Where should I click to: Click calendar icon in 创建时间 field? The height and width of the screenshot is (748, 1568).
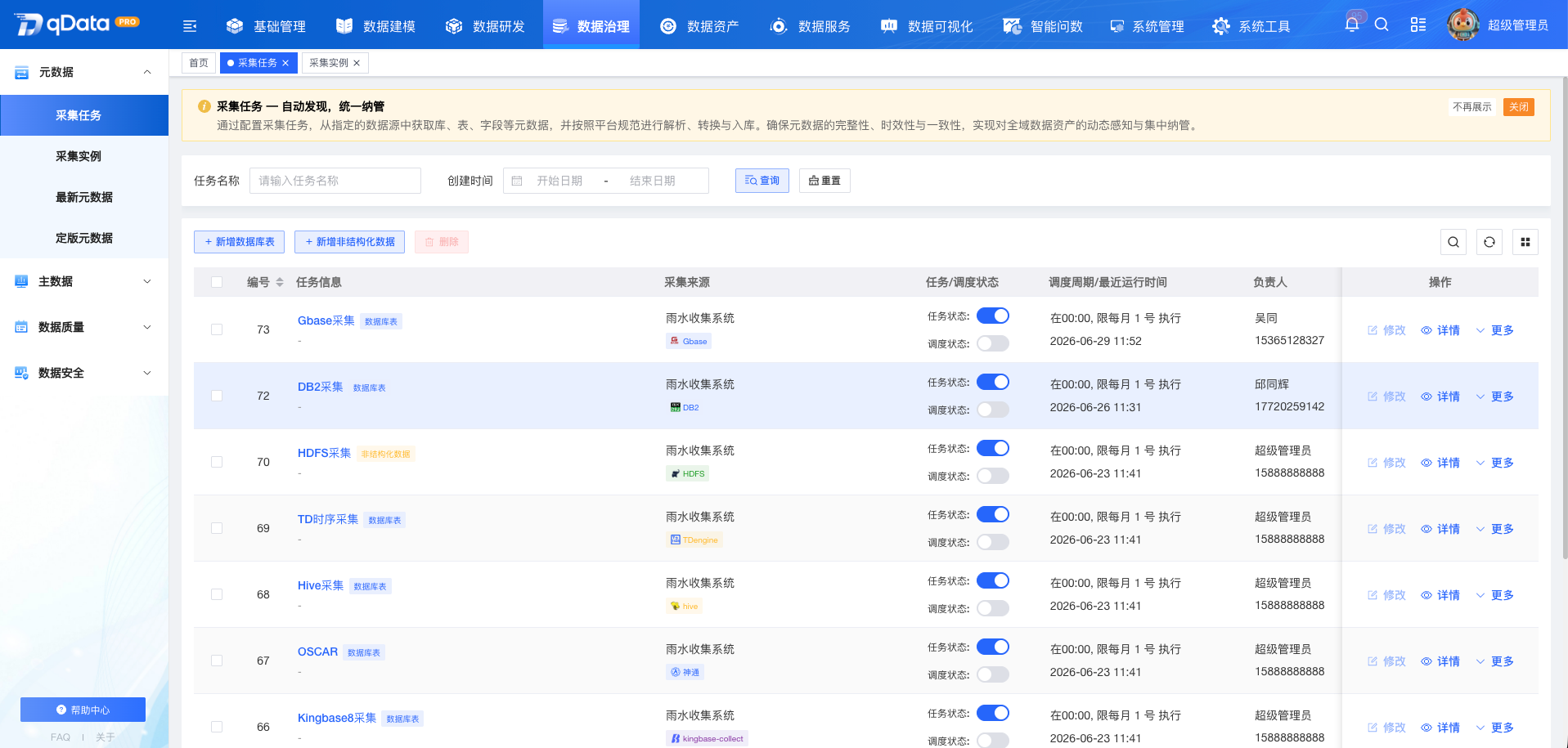[x=517, y=181]
